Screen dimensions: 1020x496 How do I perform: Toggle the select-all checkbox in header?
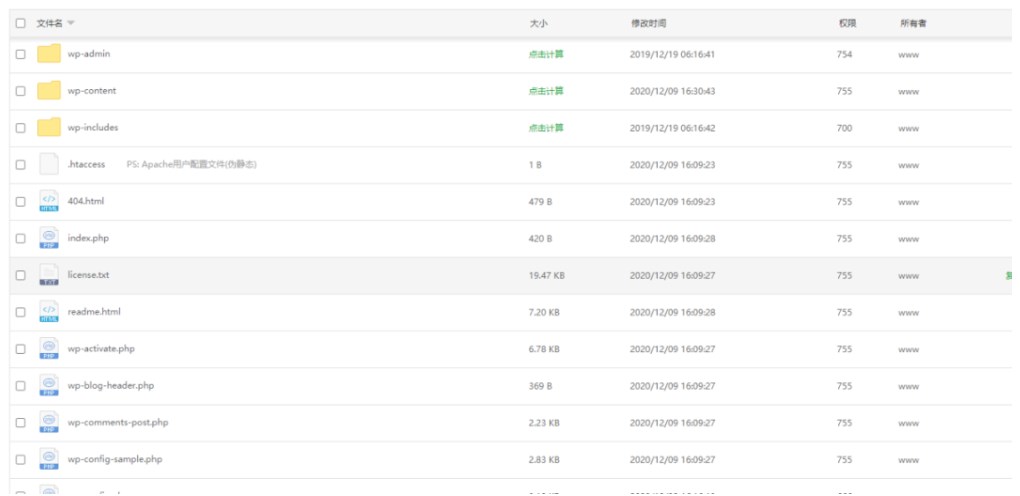coord(21,22)
